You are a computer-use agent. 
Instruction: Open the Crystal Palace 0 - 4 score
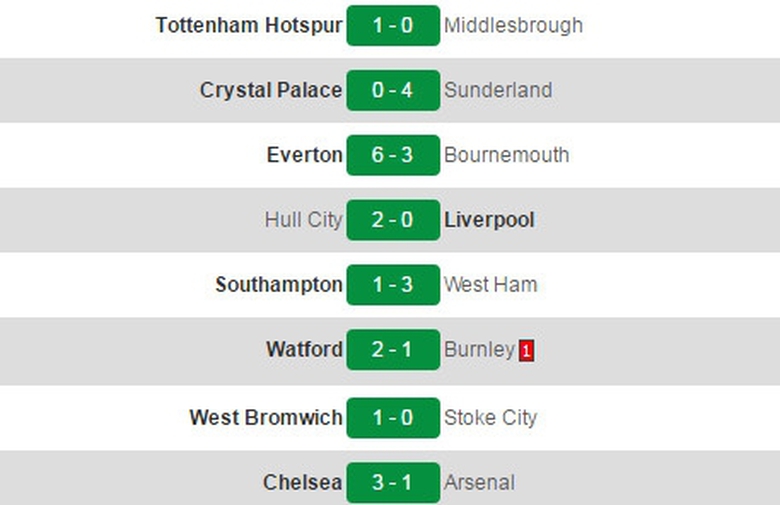coord(393,90)
